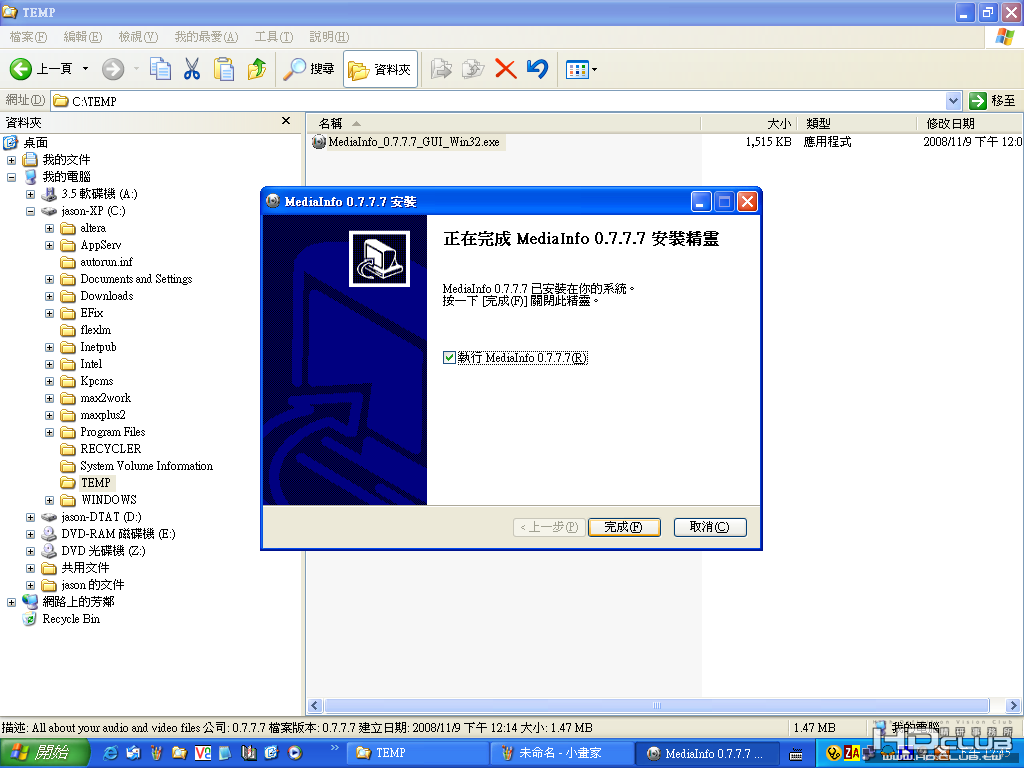The width and height of the screenshot is (1024, 768).
Task: Click the blue Undo arrow icon
Action: 537,69
